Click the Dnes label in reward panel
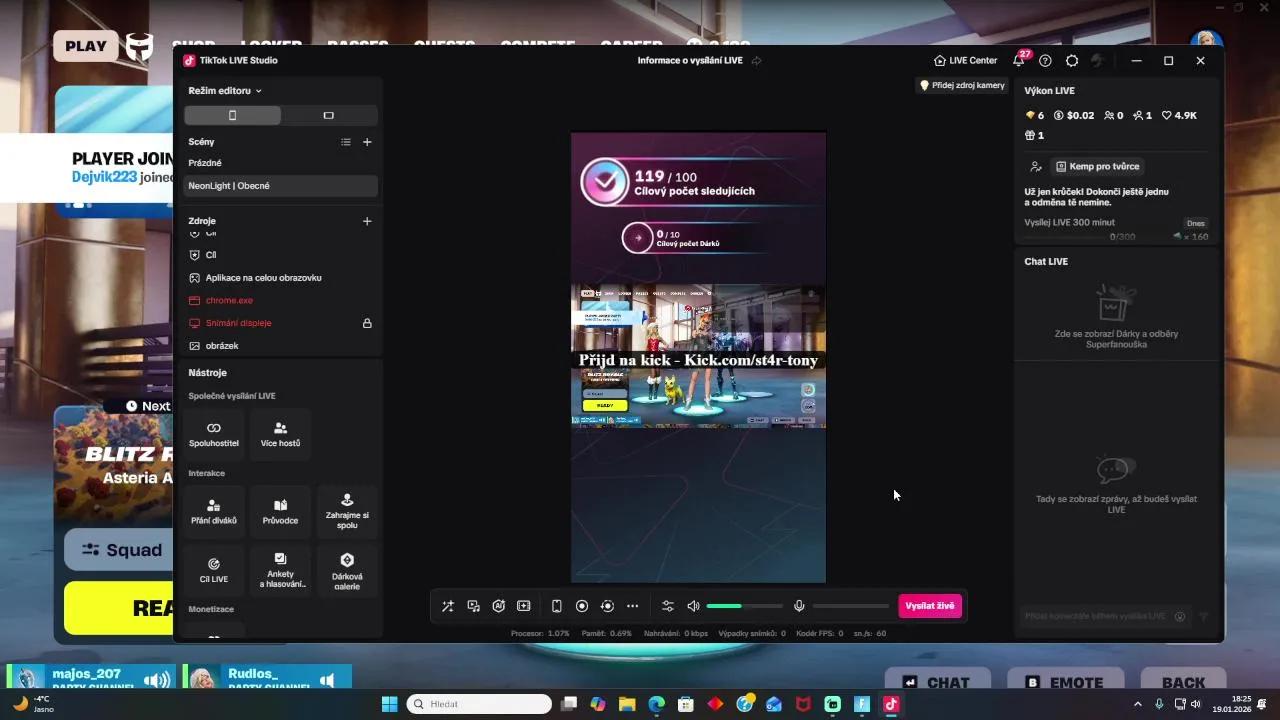1280x720 pixels. [x=1195, y=223]
